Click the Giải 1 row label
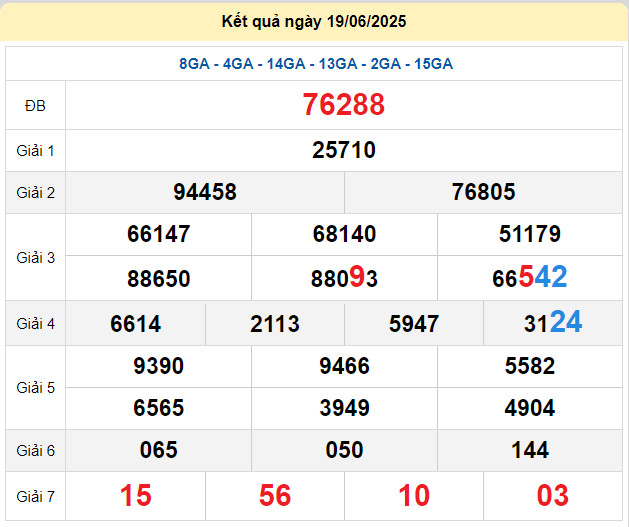Viewport: 629px width, 527px height. pos(35,151)
